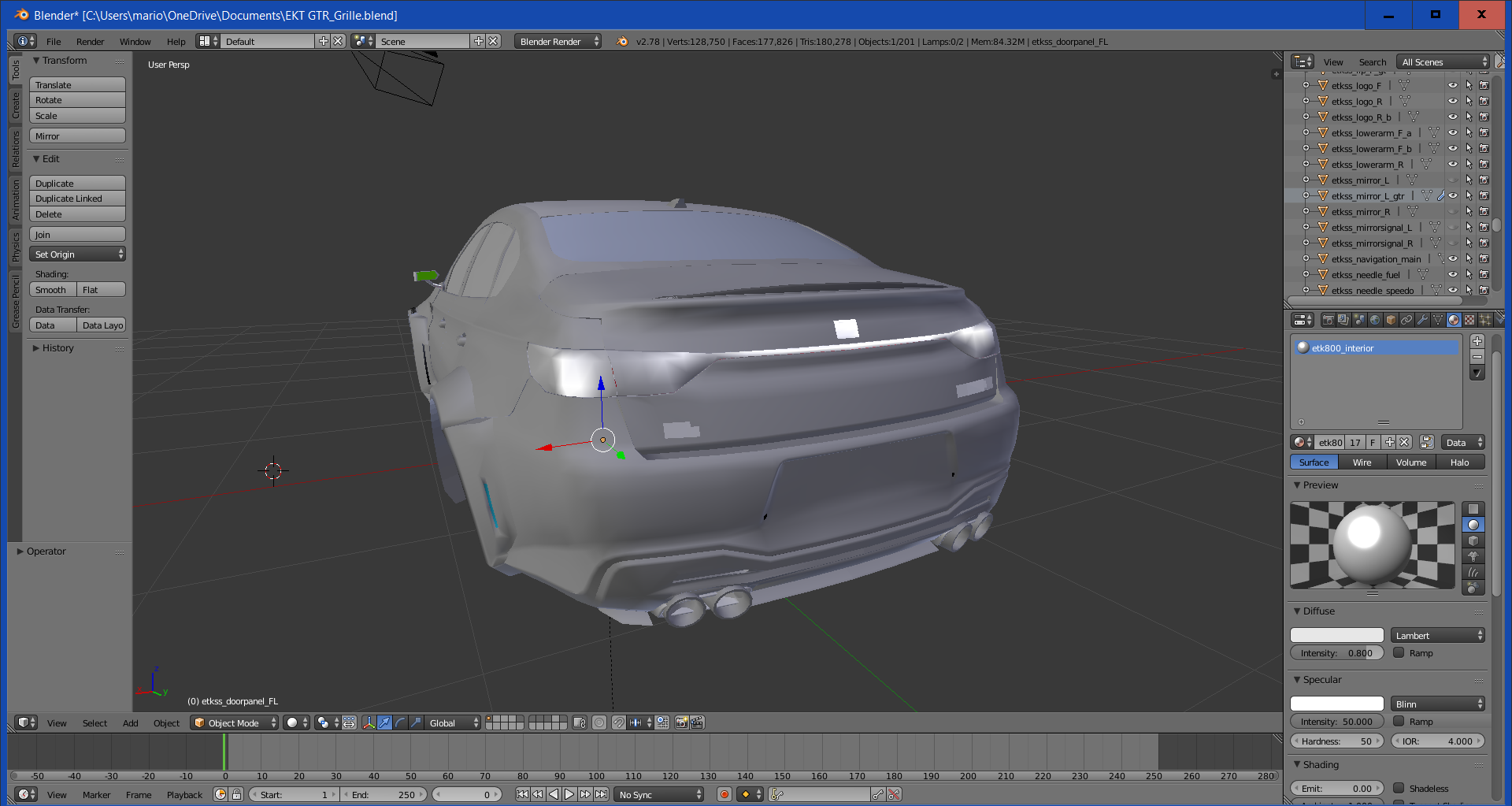The height and width of the screenshot is (806, 1512).
Task: Click the record auto-keyframe button in timeline
Action: pyautogui.click(x=724, y=794)
